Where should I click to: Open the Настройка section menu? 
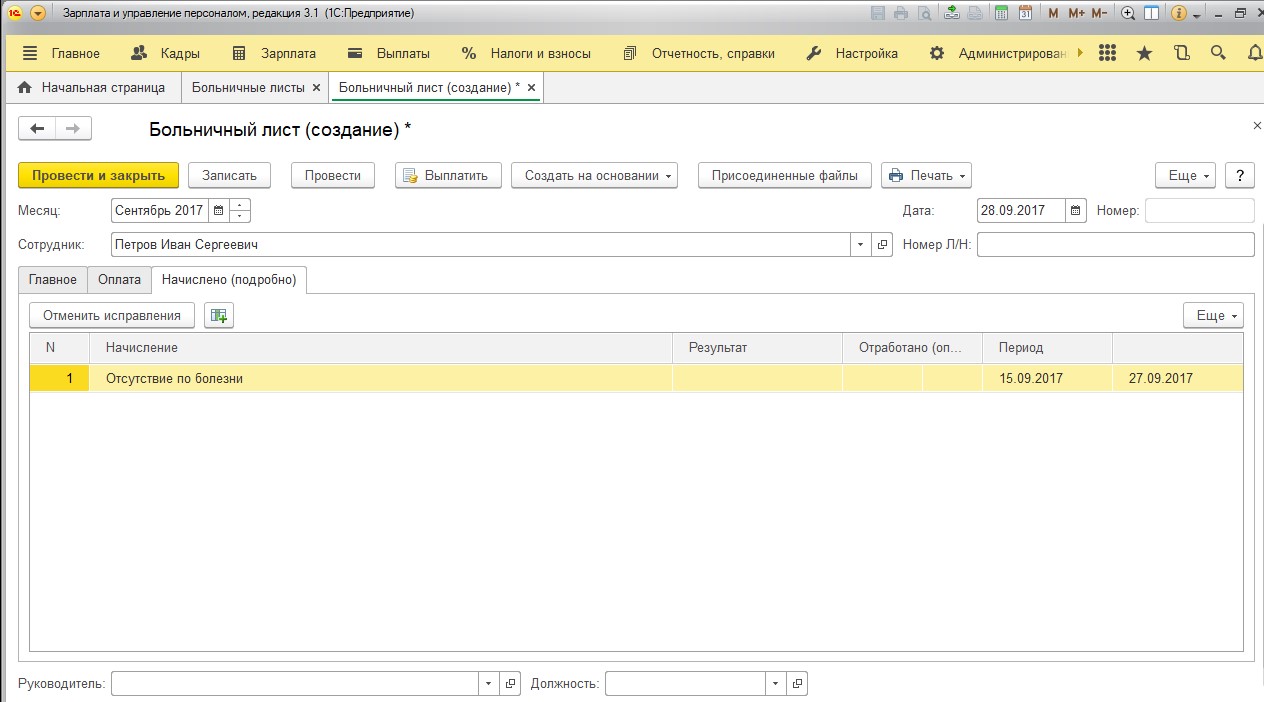[852, 53]
